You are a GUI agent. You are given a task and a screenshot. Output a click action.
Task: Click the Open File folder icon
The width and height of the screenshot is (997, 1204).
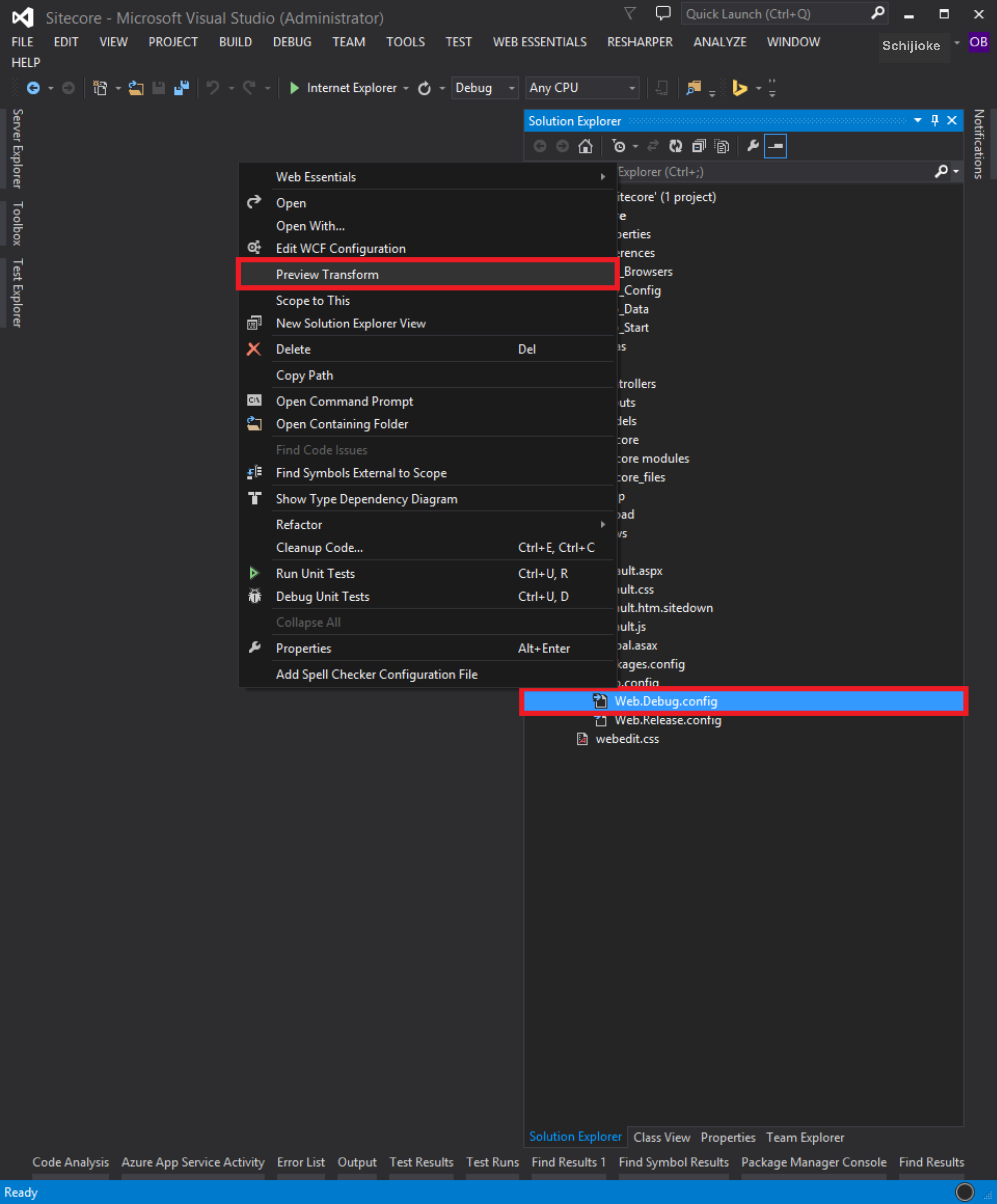(136, 88)
